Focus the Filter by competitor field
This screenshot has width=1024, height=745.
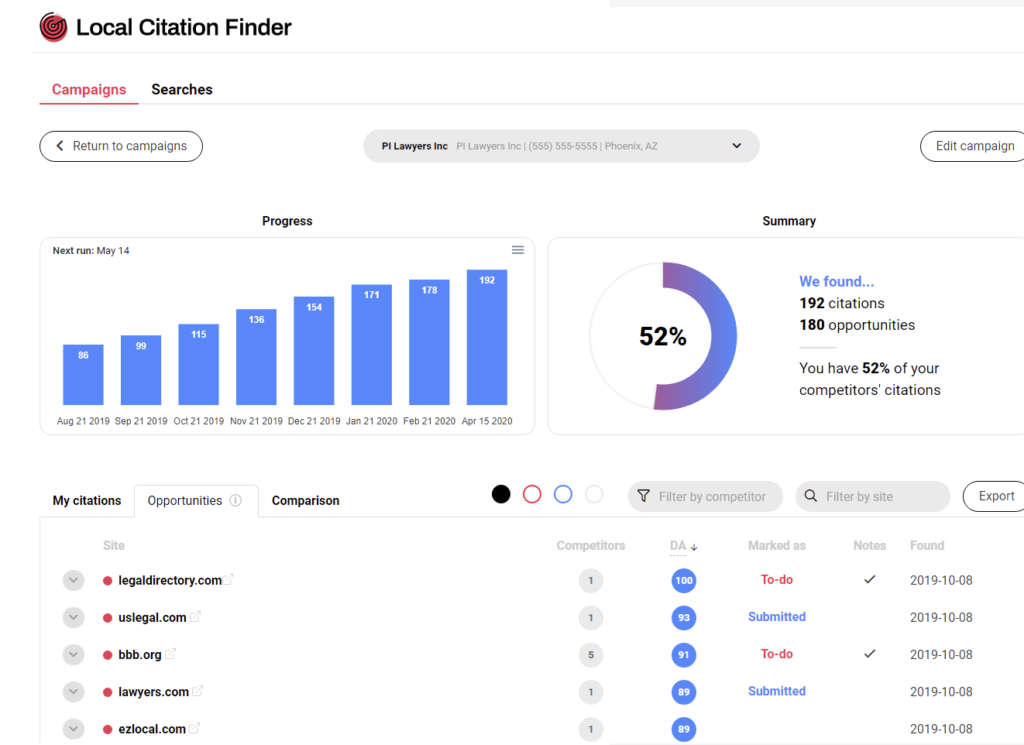705,497
